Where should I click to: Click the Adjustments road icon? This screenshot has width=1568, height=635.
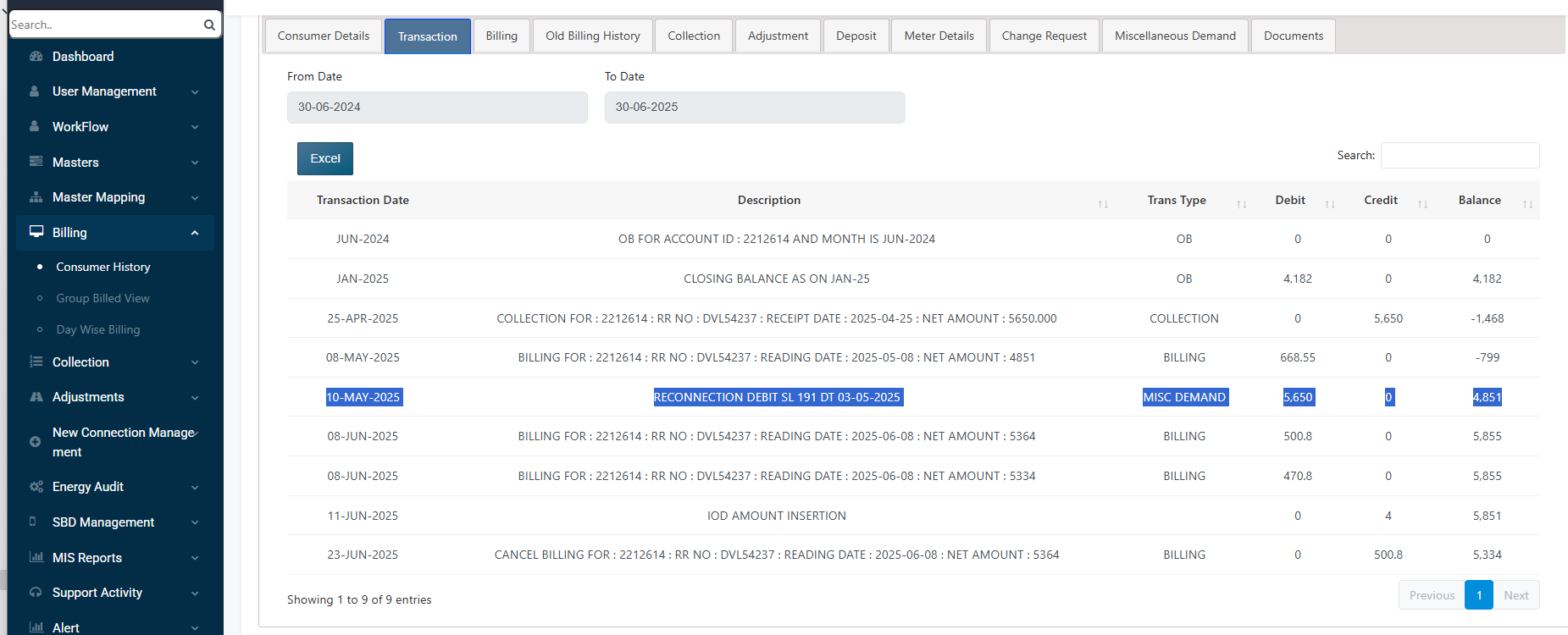click(x=36, y=397)
